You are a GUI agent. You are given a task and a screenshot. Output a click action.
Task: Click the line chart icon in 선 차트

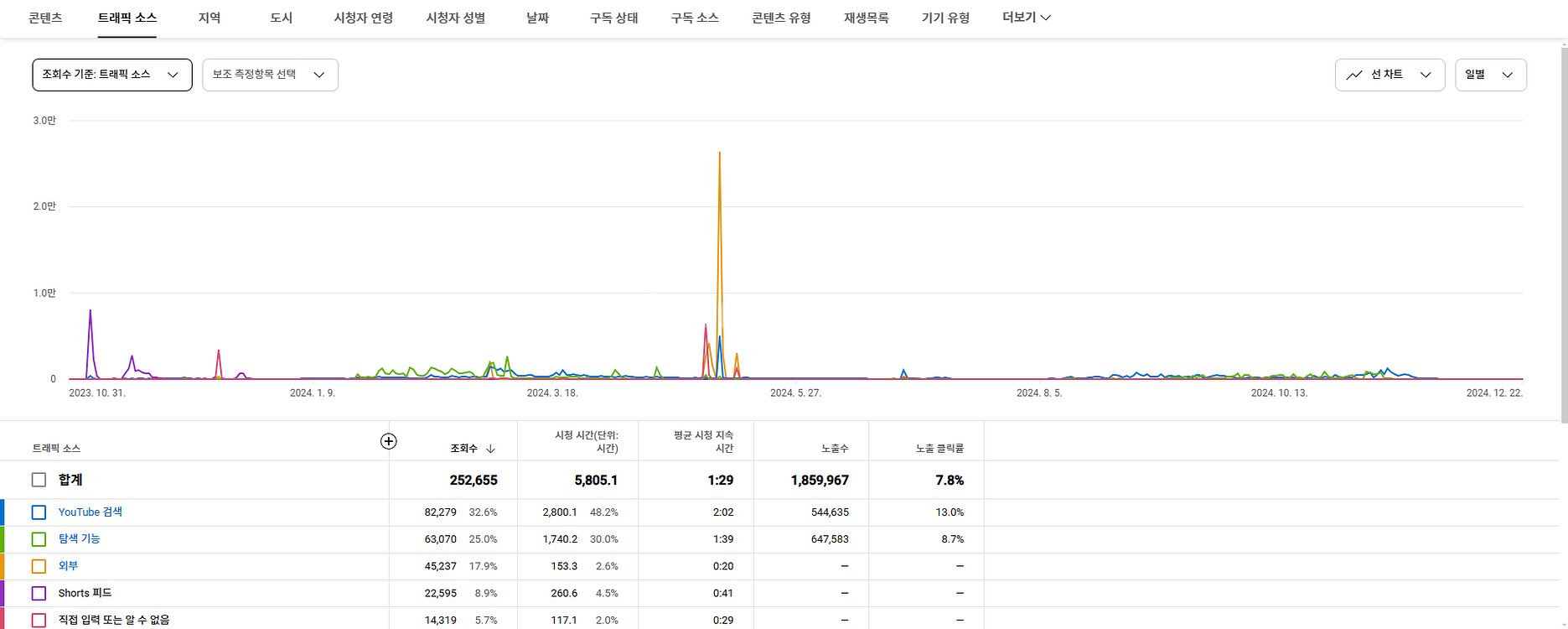[x=1354, y=75]
